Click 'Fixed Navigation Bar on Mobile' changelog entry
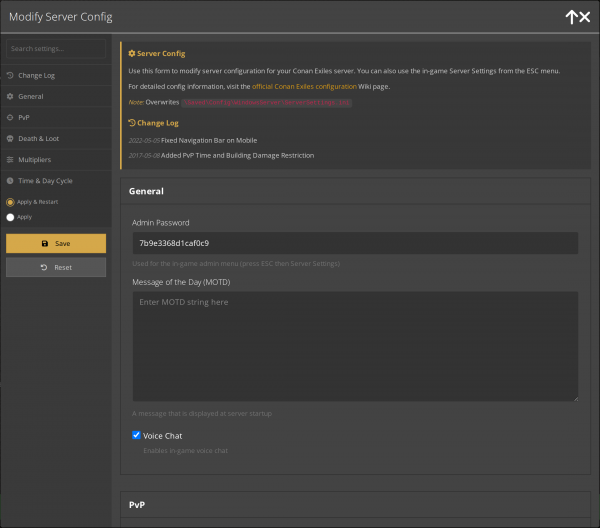The width and height of the screenshot is (600, 528). [x=209, y=140]
